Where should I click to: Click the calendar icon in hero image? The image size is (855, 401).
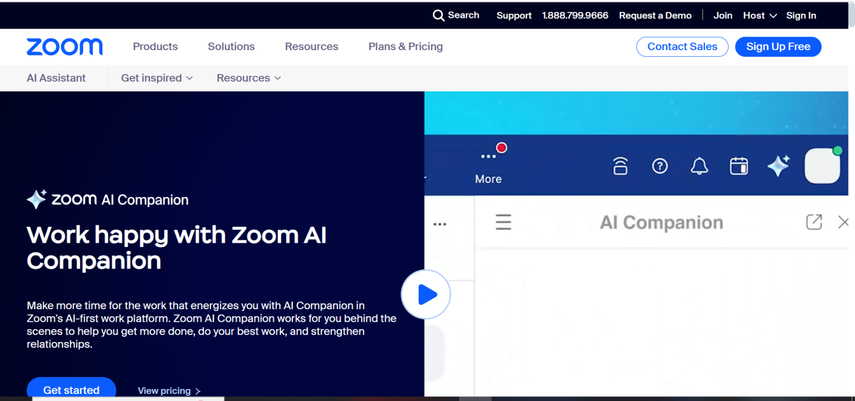[x=739, y=166]
